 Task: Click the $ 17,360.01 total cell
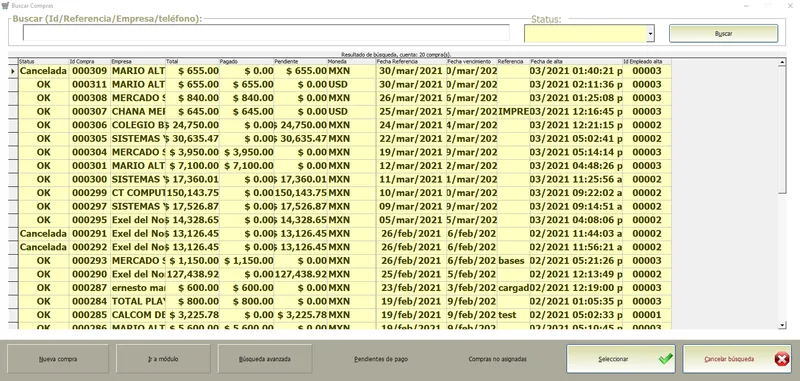pyautogui.click(x=192, y=179)
